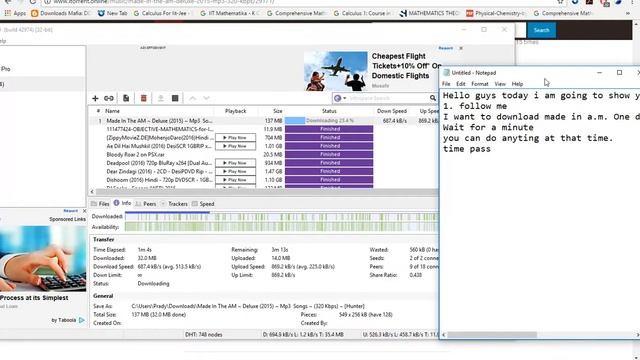640x360 pixels.
Task: Open the Notepad File menu
Action: click(x=446, y=84)
